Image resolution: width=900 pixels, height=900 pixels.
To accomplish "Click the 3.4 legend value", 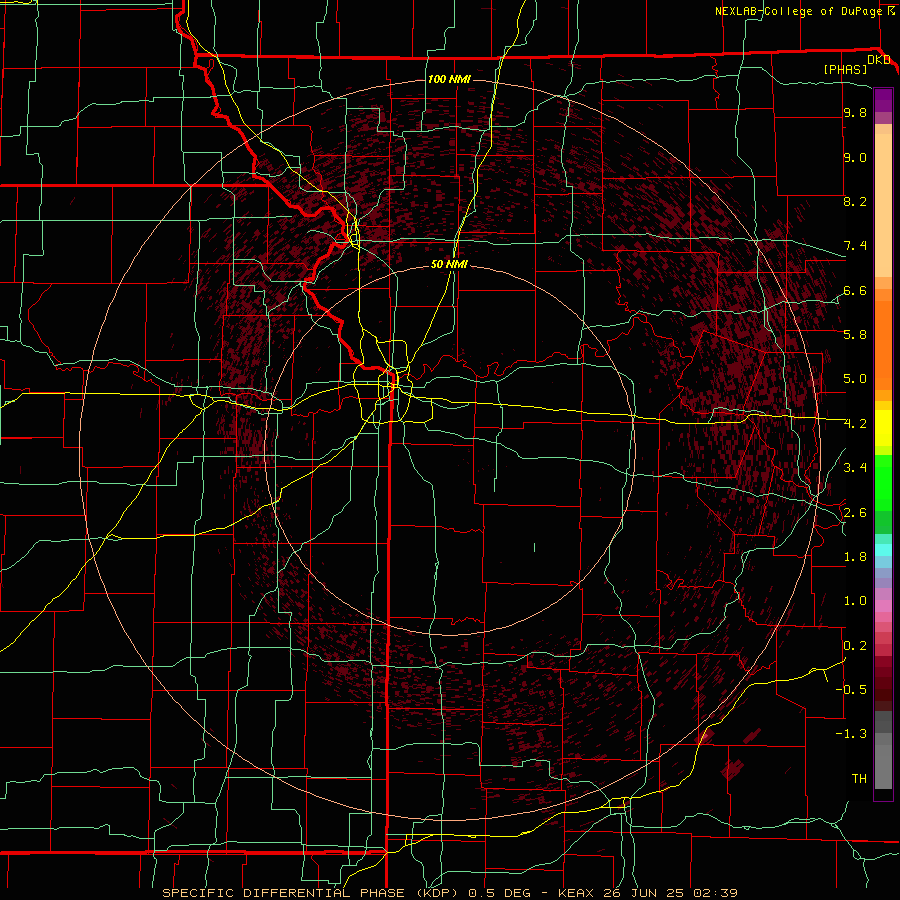I will tap(855, 467).
